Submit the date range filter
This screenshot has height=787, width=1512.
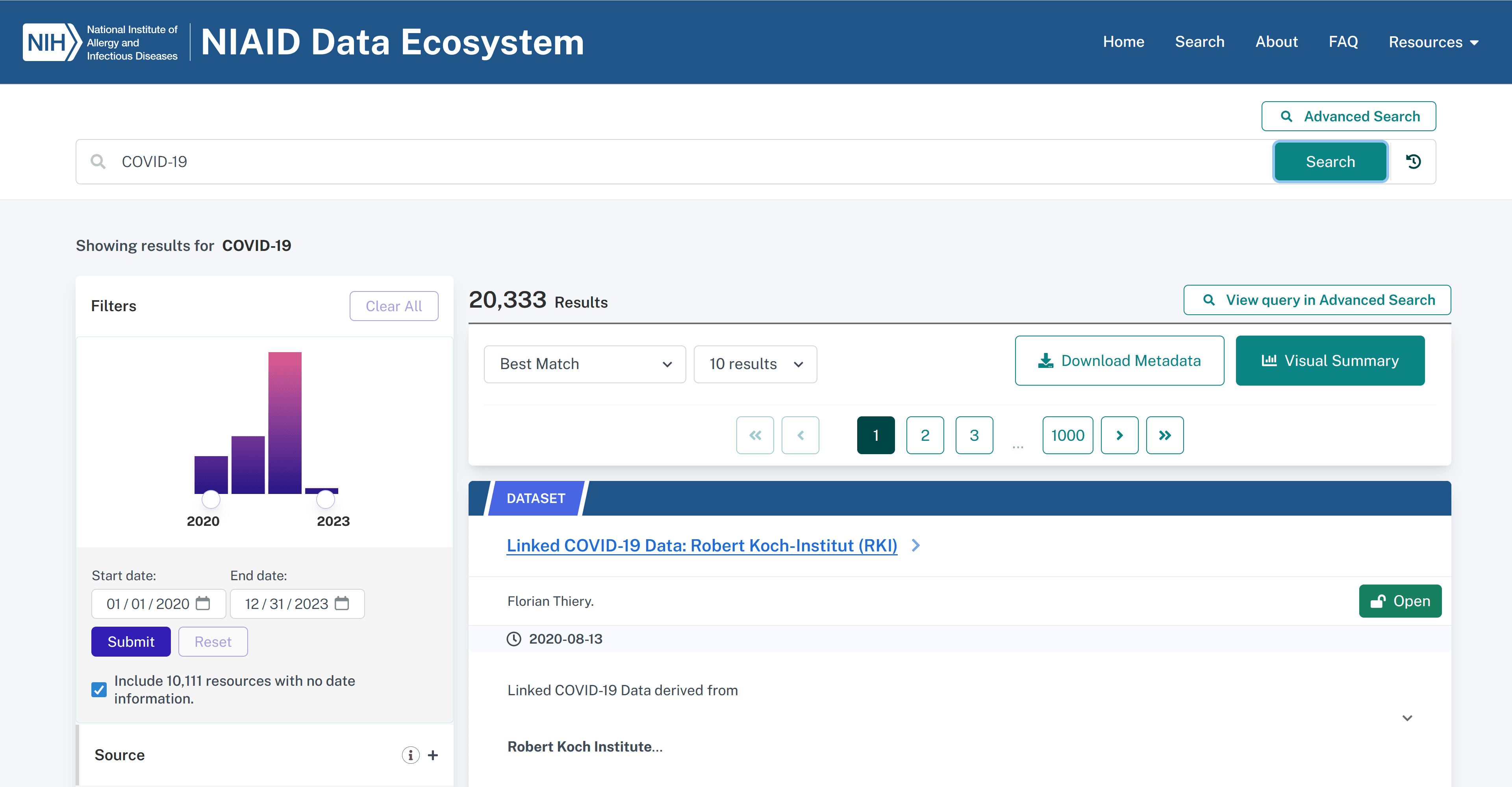coord(131,641)
